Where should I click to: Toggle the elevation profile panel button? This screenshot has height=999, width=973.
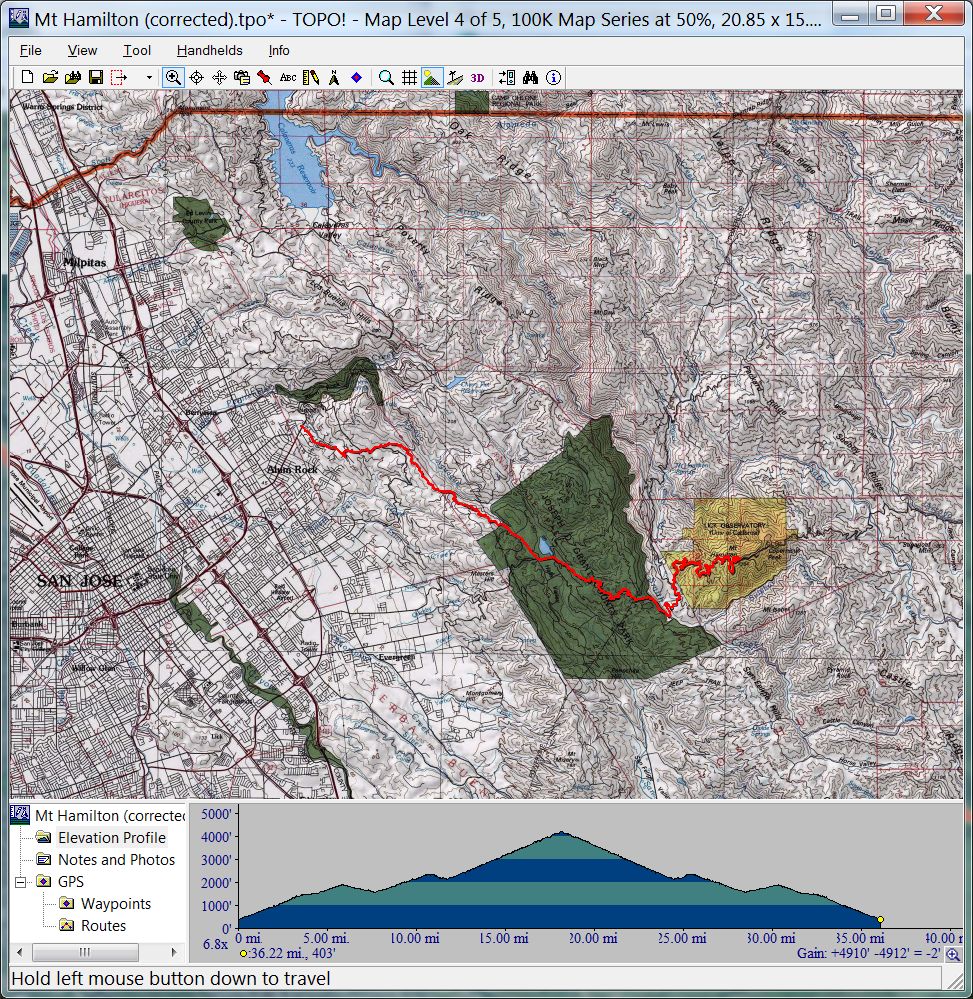click(432, 77)
